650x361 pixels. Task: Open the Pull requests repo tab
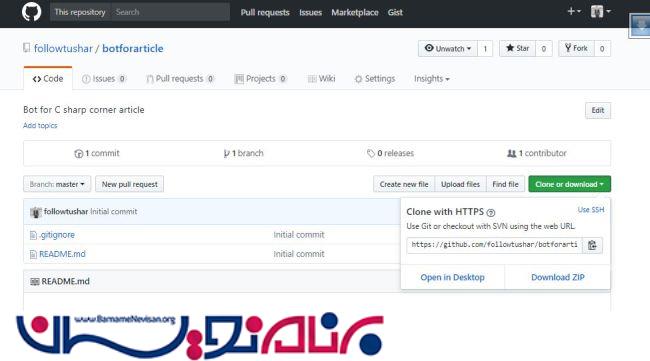coord(180,78)
